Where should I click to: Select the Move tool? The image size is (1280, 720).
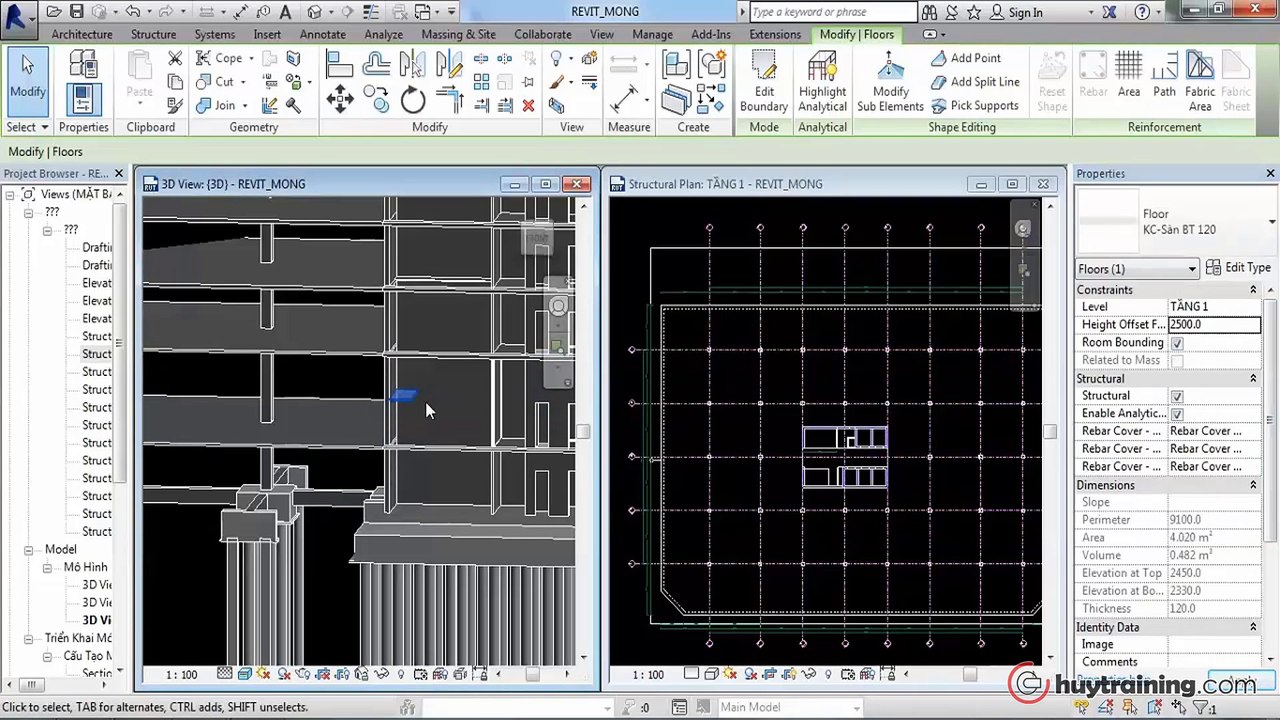(339, 99)
